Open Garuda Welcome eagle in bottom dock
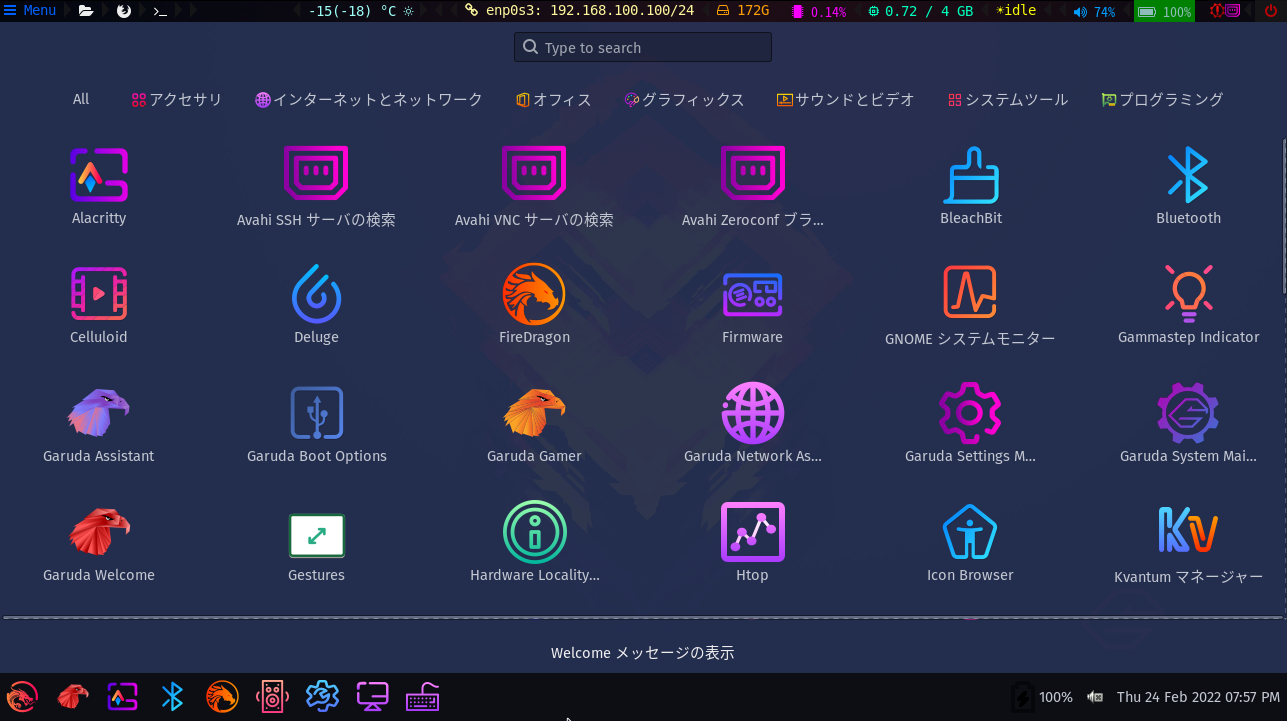 pyautogui.click(x=72, y=696)
